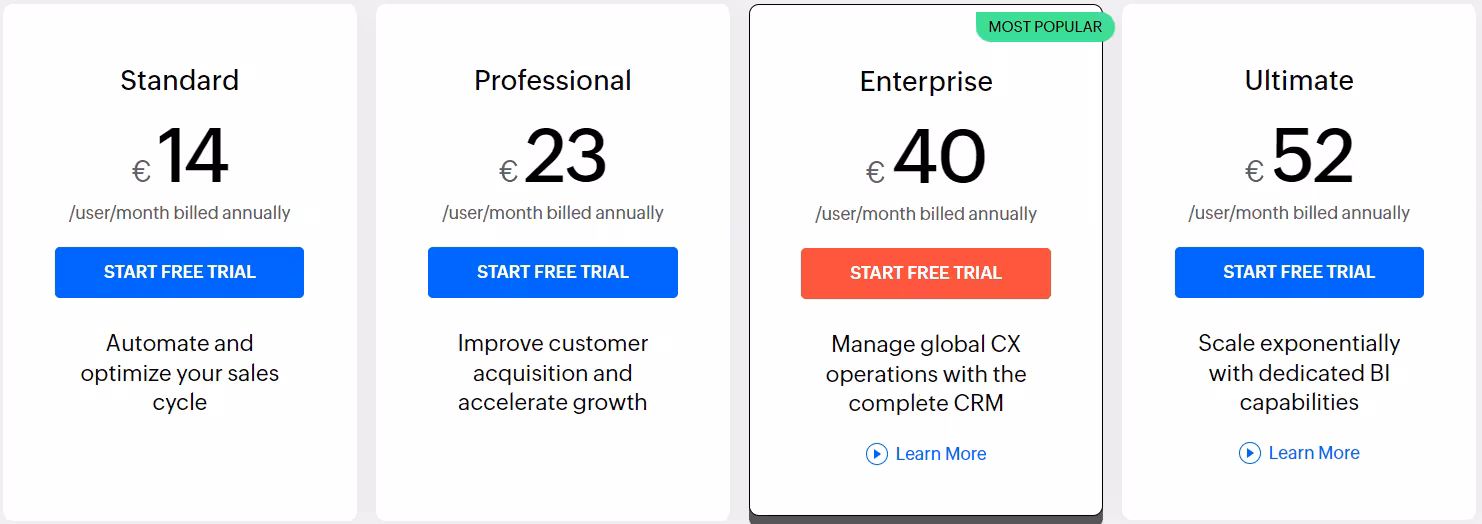Start free trial for the Professional plan

(x=553, y=272)
